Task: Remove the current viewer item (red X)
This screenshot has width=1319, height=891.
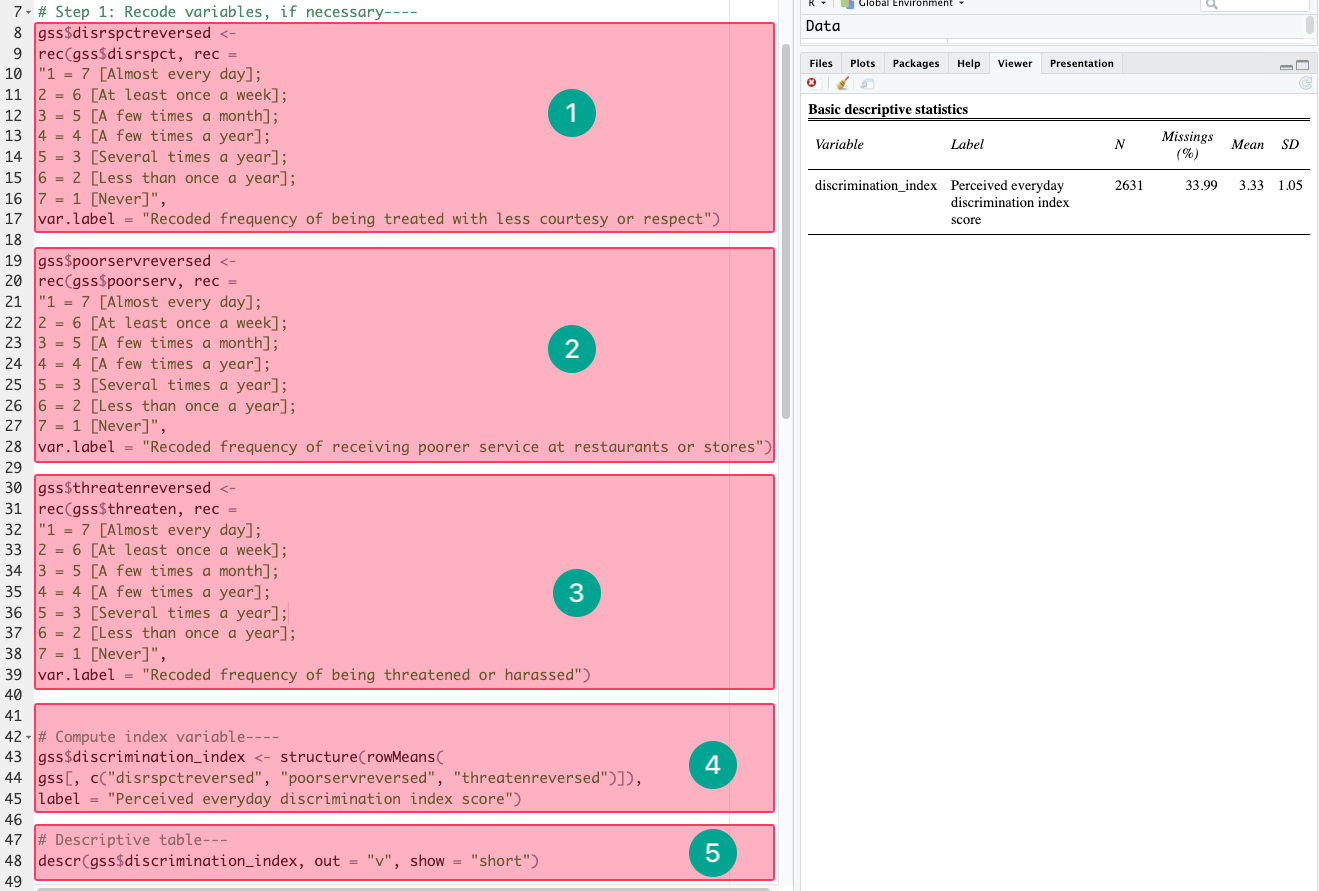Action: point(812,84)
